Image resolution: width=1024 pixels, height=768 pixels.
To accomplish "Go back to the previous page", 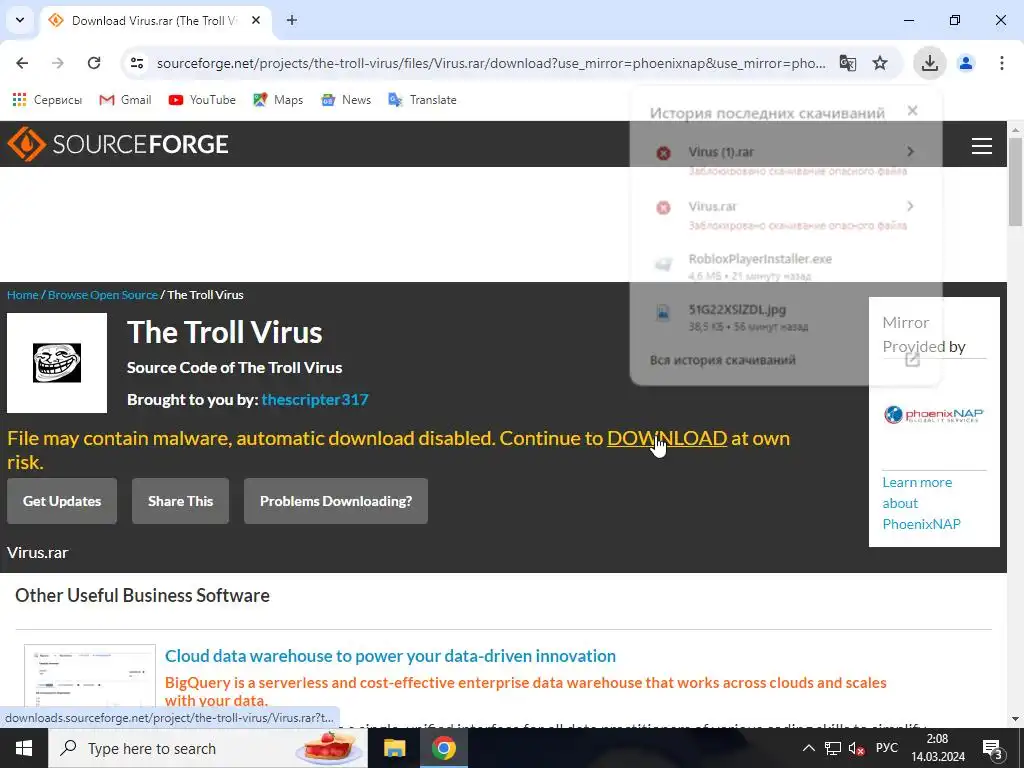I will click(22, 63).
